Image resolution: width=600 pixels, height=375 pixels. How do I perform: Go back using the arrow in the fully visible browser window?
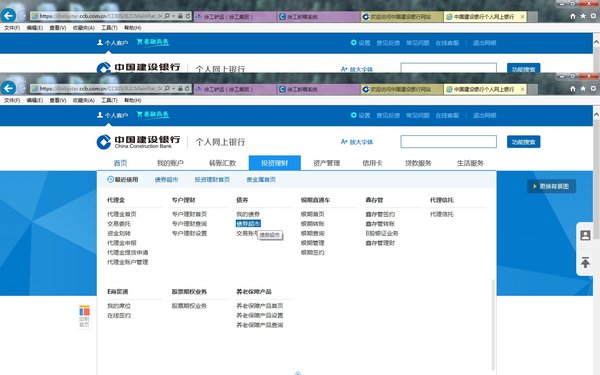coord(8,88)
